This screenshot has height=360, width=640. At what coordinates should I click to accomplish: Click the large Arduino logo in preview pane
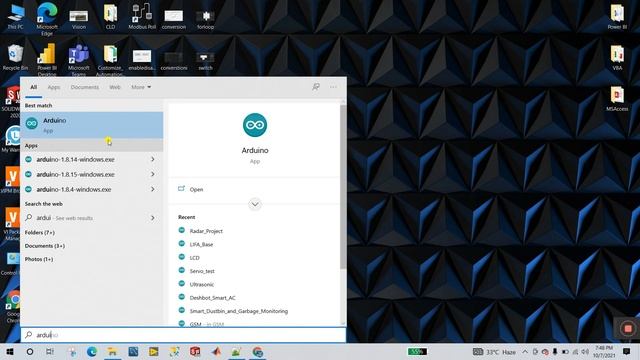click(255, 125)
